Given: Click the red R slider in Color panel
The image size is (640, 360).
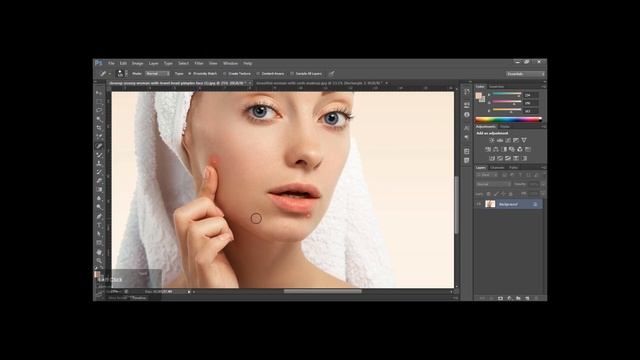Looking at the screenshot, I should point(506,93).
